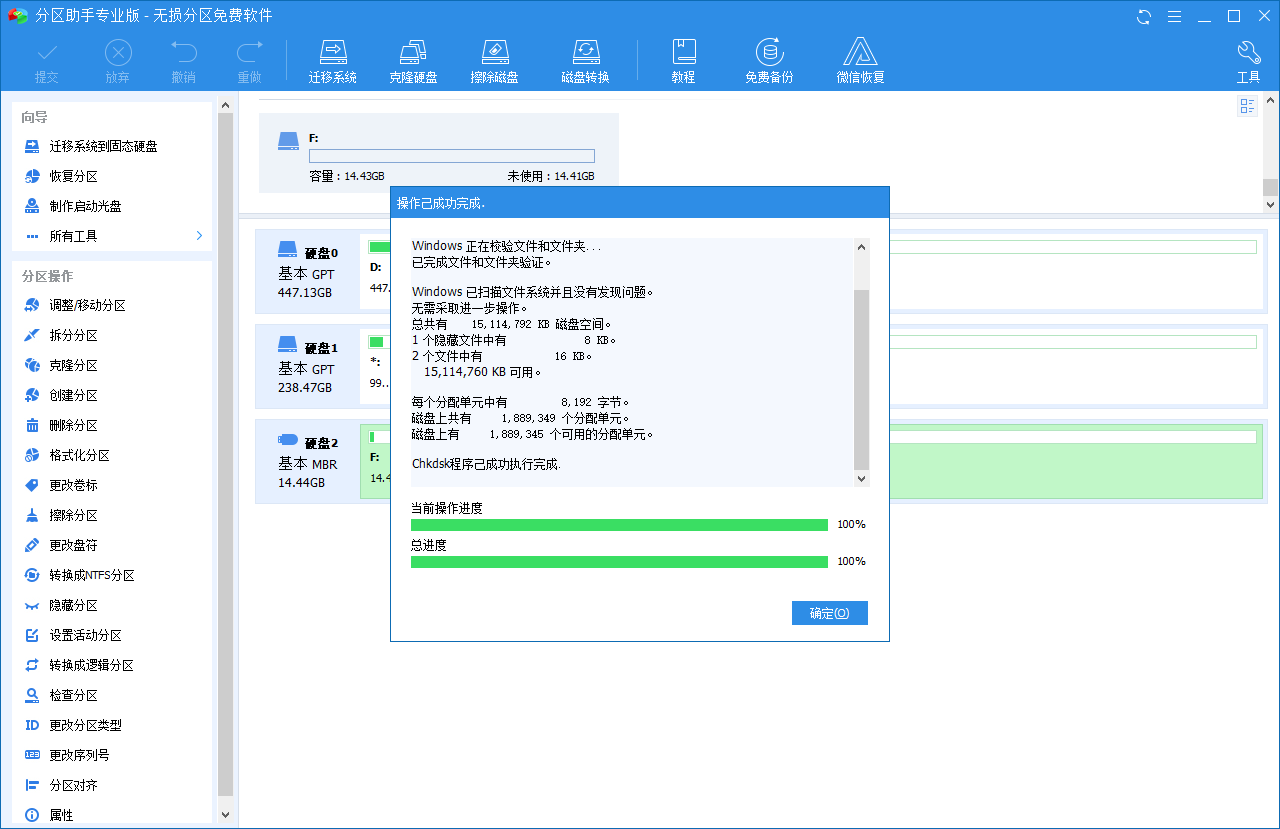Image resolution: width=1280 pixels, height=829 pixels.
Task: Choose 克隆分区 clone partition
Action: tap(61, 365)
